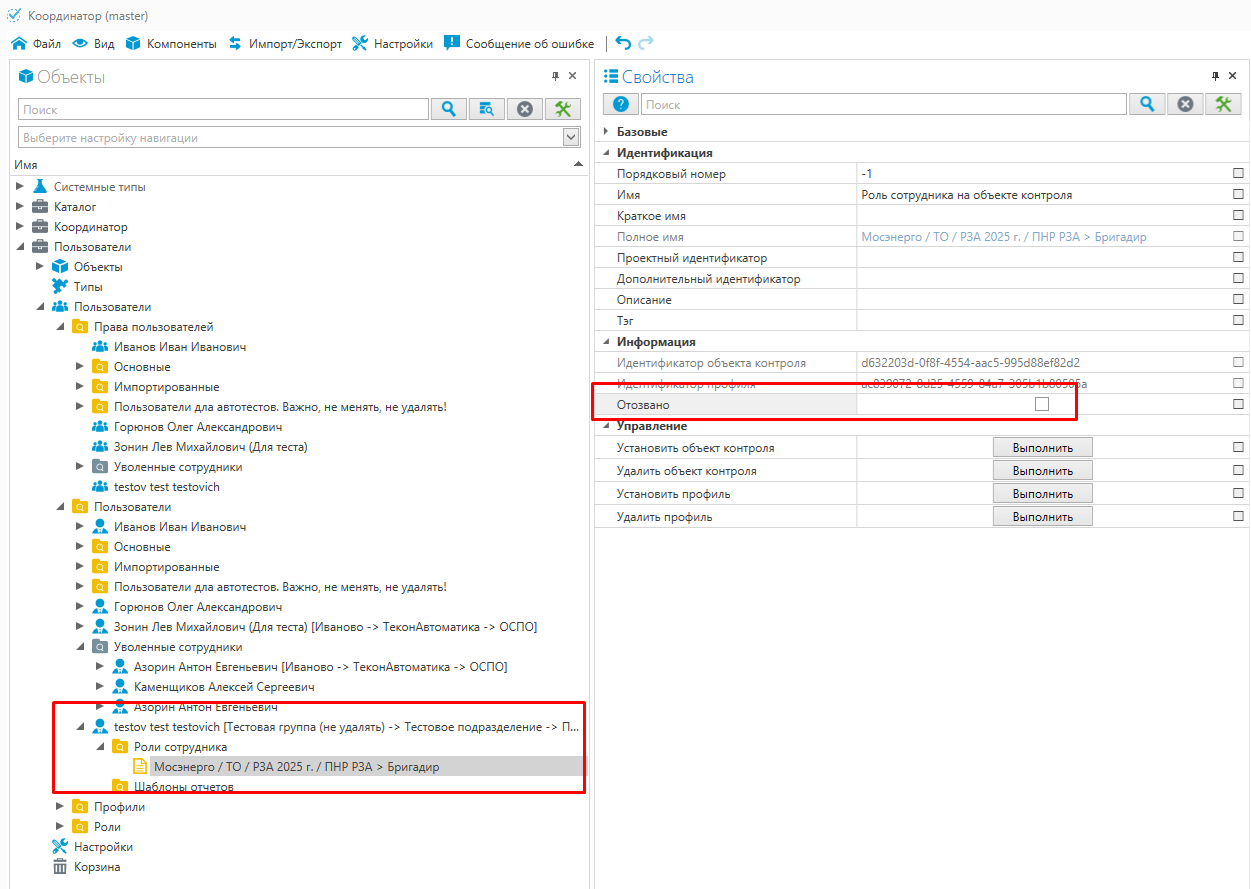The height and width of the screenshot is (889, 1251).
Task: Clear the Objects panel search filter
Action: pyautogui.click(x=525, y=109)
